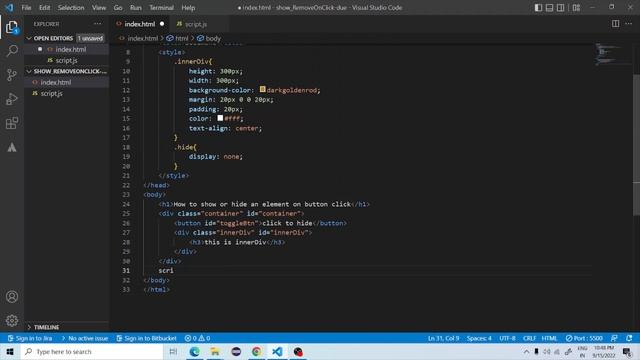
Task: Open the Accounts menu icon
Action: pyautogui.click(x=12, y=297)
